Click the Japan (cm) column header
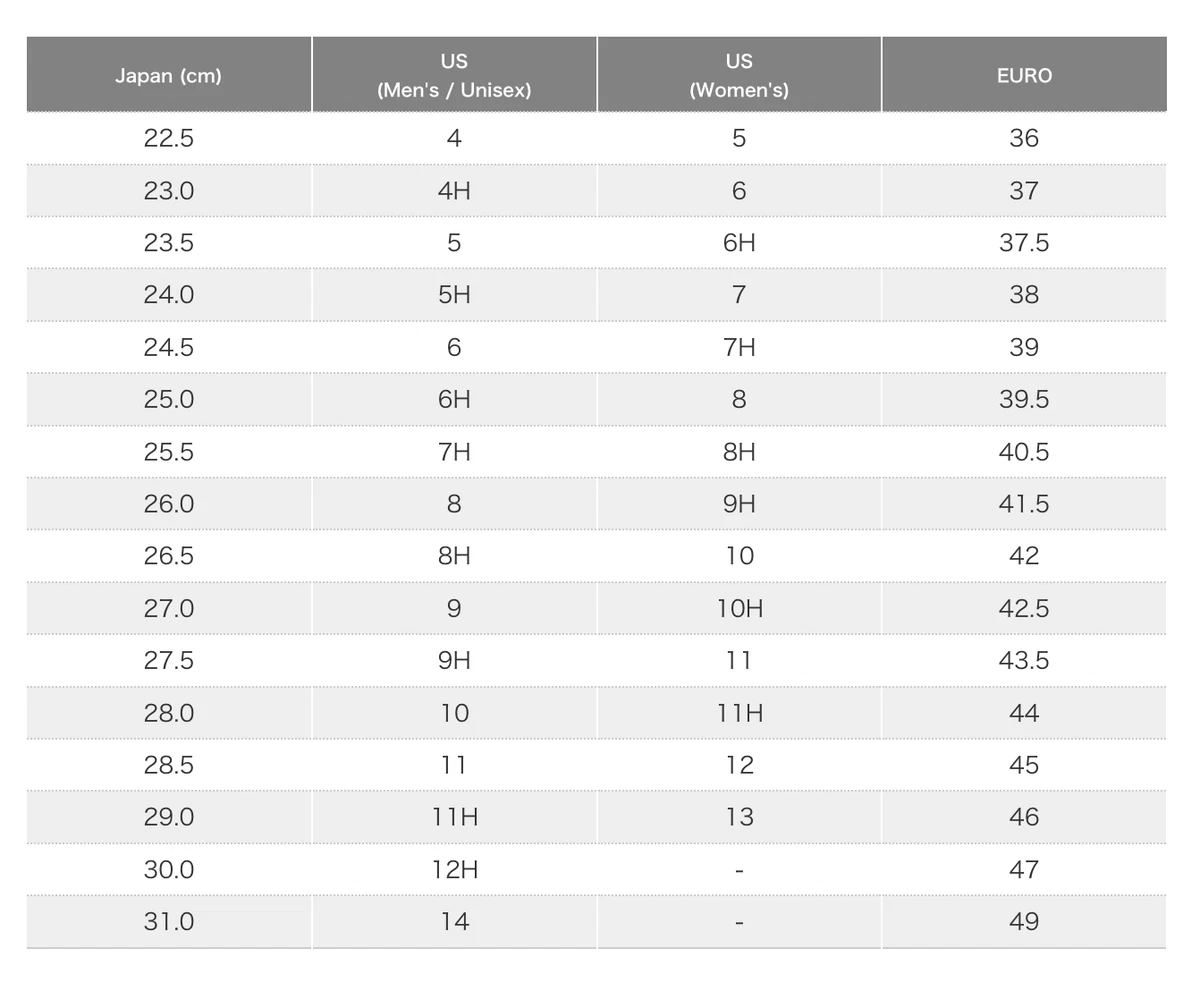Viewport: 1200px width, 991px height. click(x=168, y=75)
